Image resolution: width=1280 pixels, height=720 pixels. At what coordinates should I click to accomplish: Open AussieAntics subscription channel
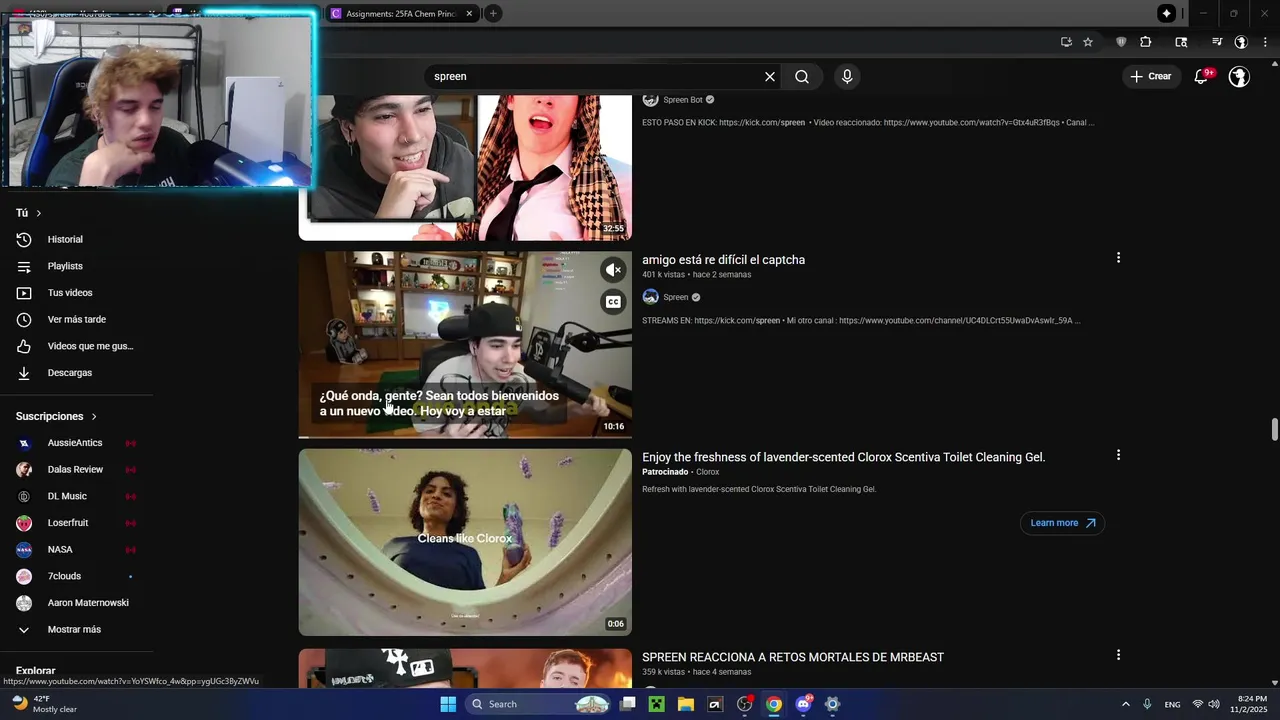coord(76,443)
